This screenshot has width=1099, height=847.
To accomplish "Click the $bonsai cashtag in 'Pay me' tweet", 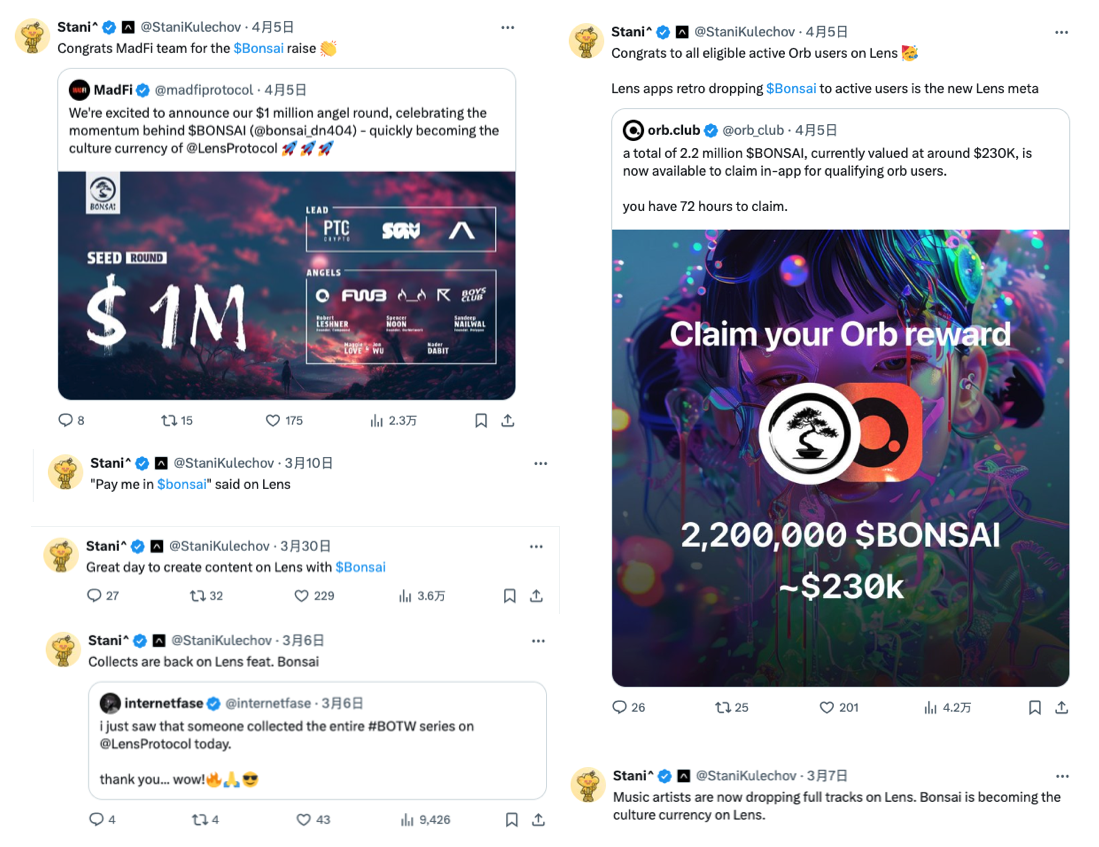I will tap(182, 484).
